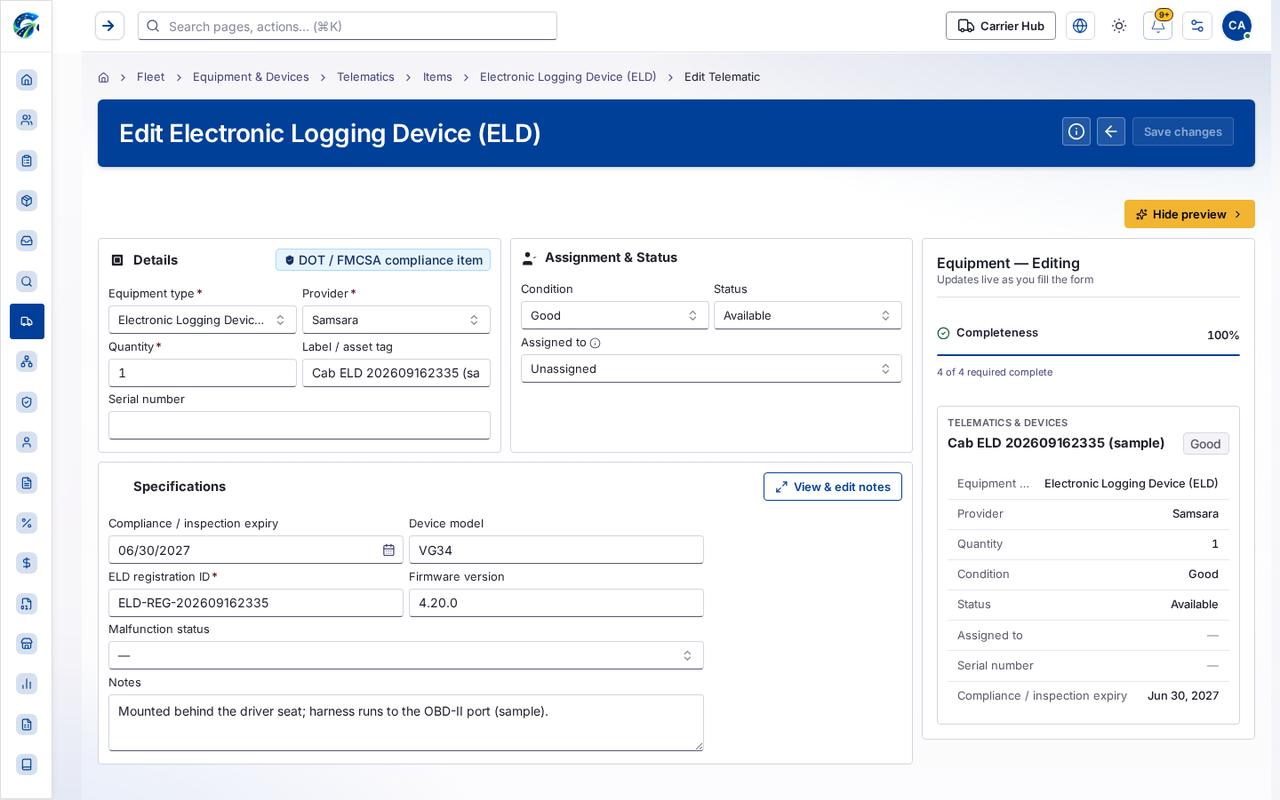Click the breadcrumb home icon
The height and width of the screenshot is (800, 1280).
[x=104, y=77]
